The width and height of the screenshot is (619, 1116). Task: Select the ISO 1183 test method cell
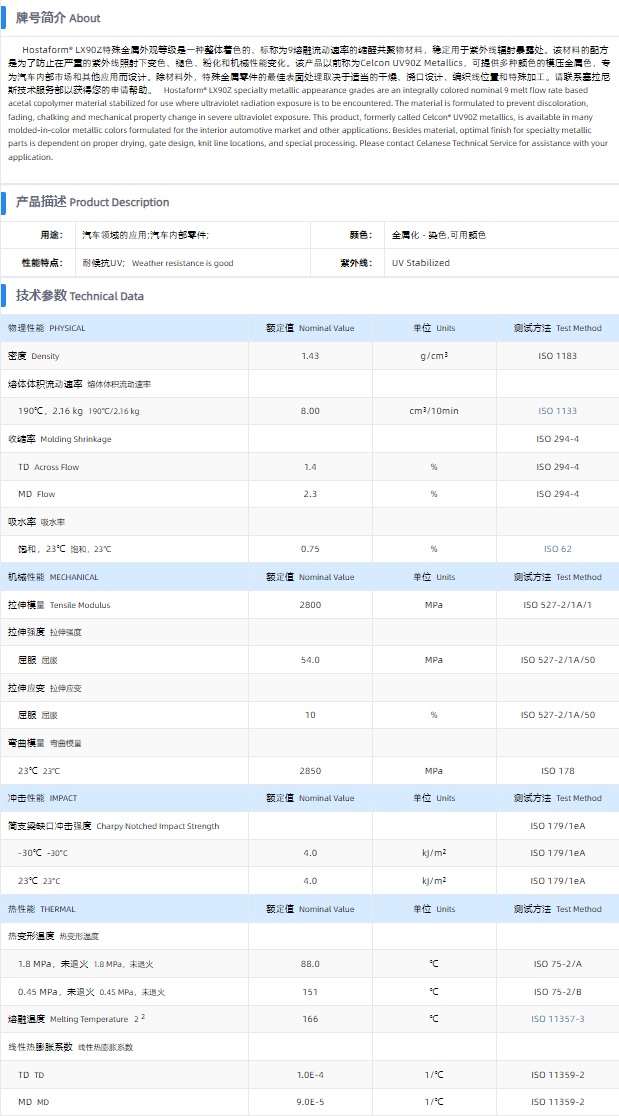click(x=558, y=356)
